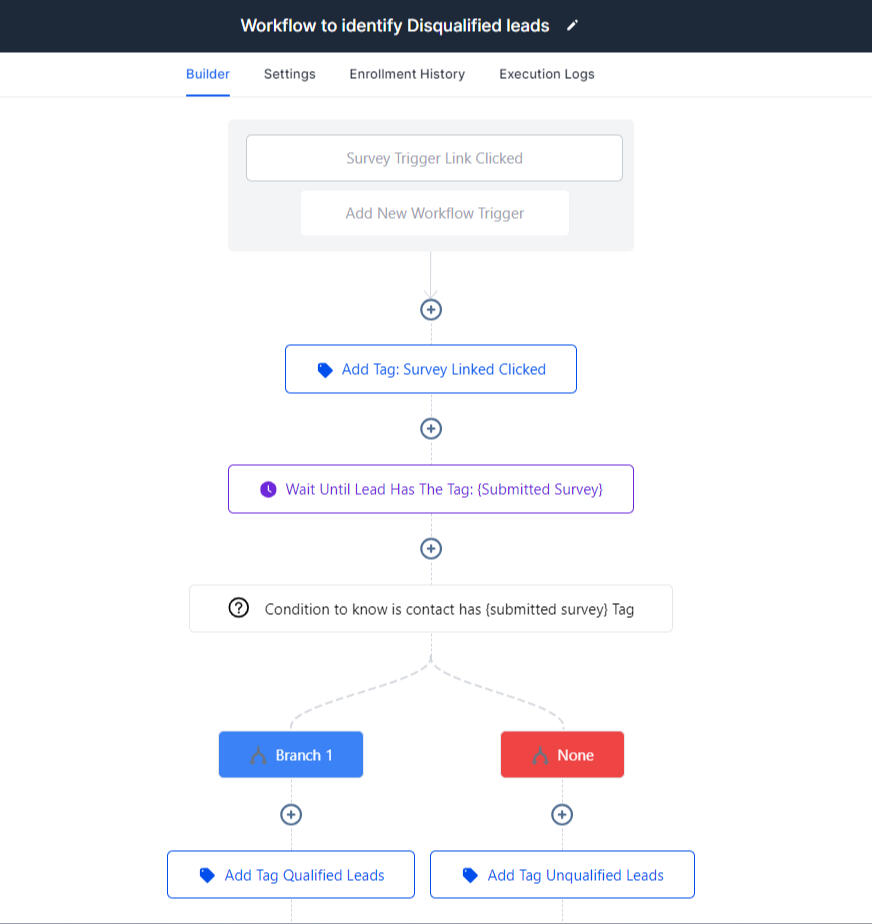The image size is (872, 924).
Task: Click tag icon on Add Tag Unqualified Leads
Action: click(x=470, y=875)
